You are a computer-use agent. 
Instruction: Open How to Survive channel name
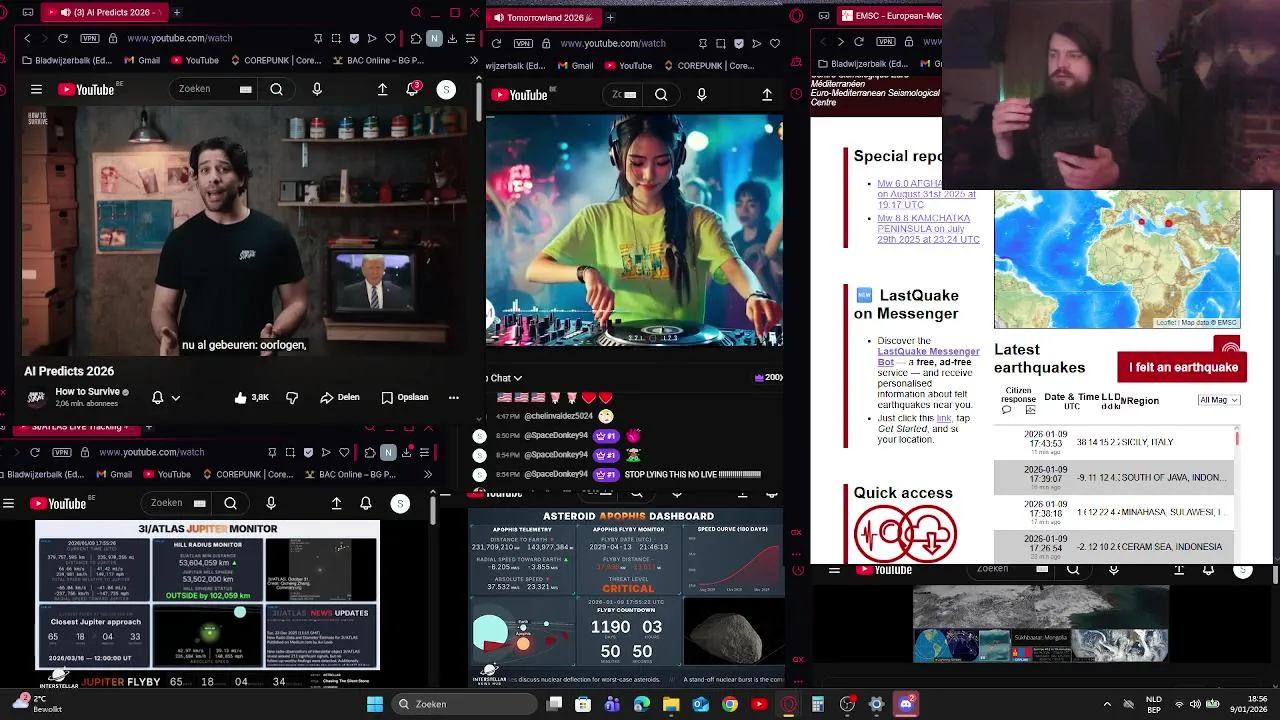click(x=87, y=391)
